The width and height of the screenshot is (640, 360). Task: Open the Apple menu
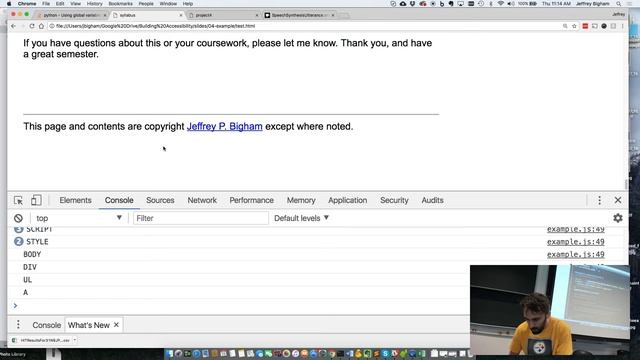pyautogui.click(x=9, y=4)
